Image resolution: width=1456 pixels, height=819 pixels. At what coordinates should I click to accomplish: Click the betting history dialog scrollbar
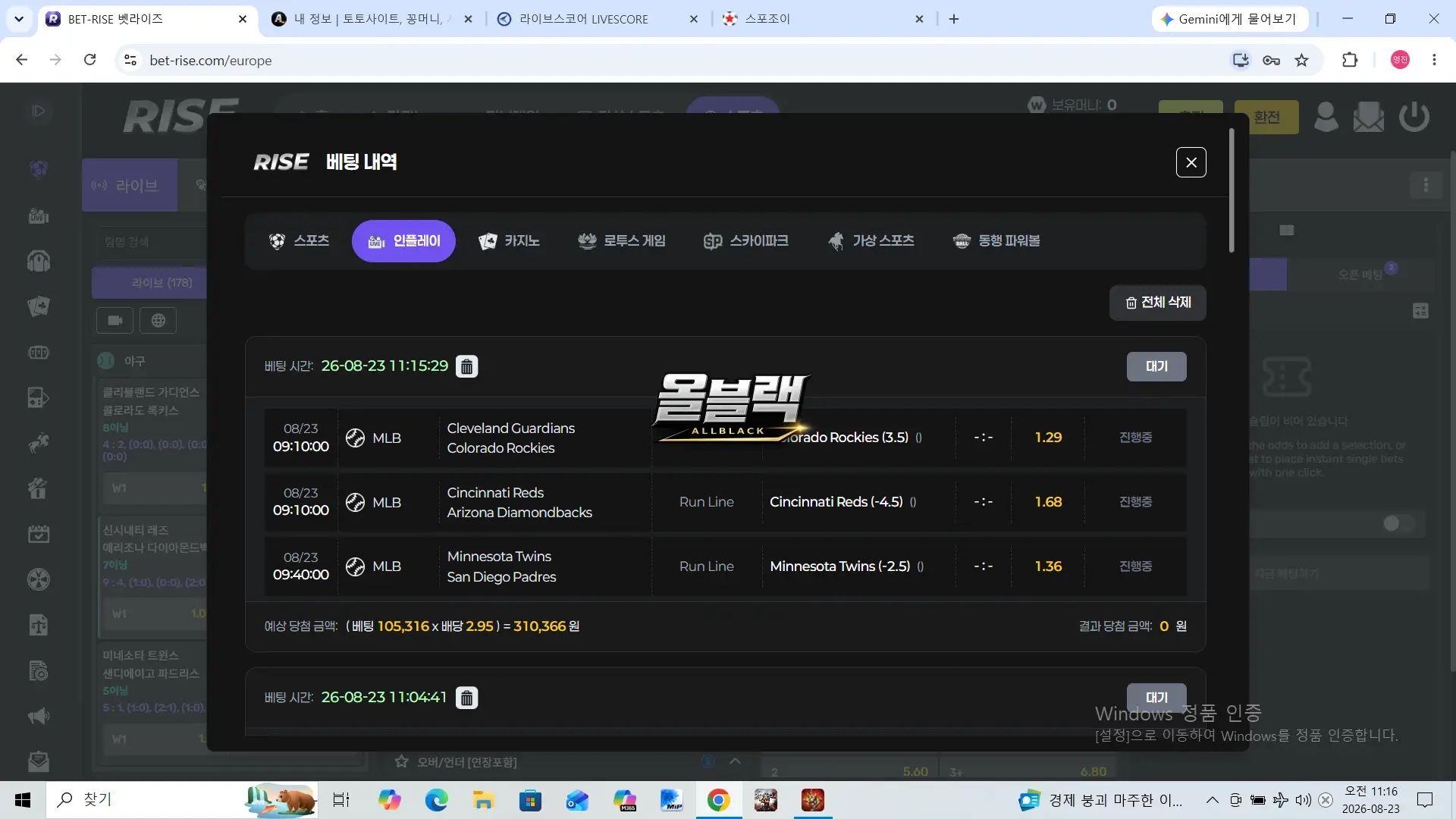pyautogui.click(x=1232, y=190)
